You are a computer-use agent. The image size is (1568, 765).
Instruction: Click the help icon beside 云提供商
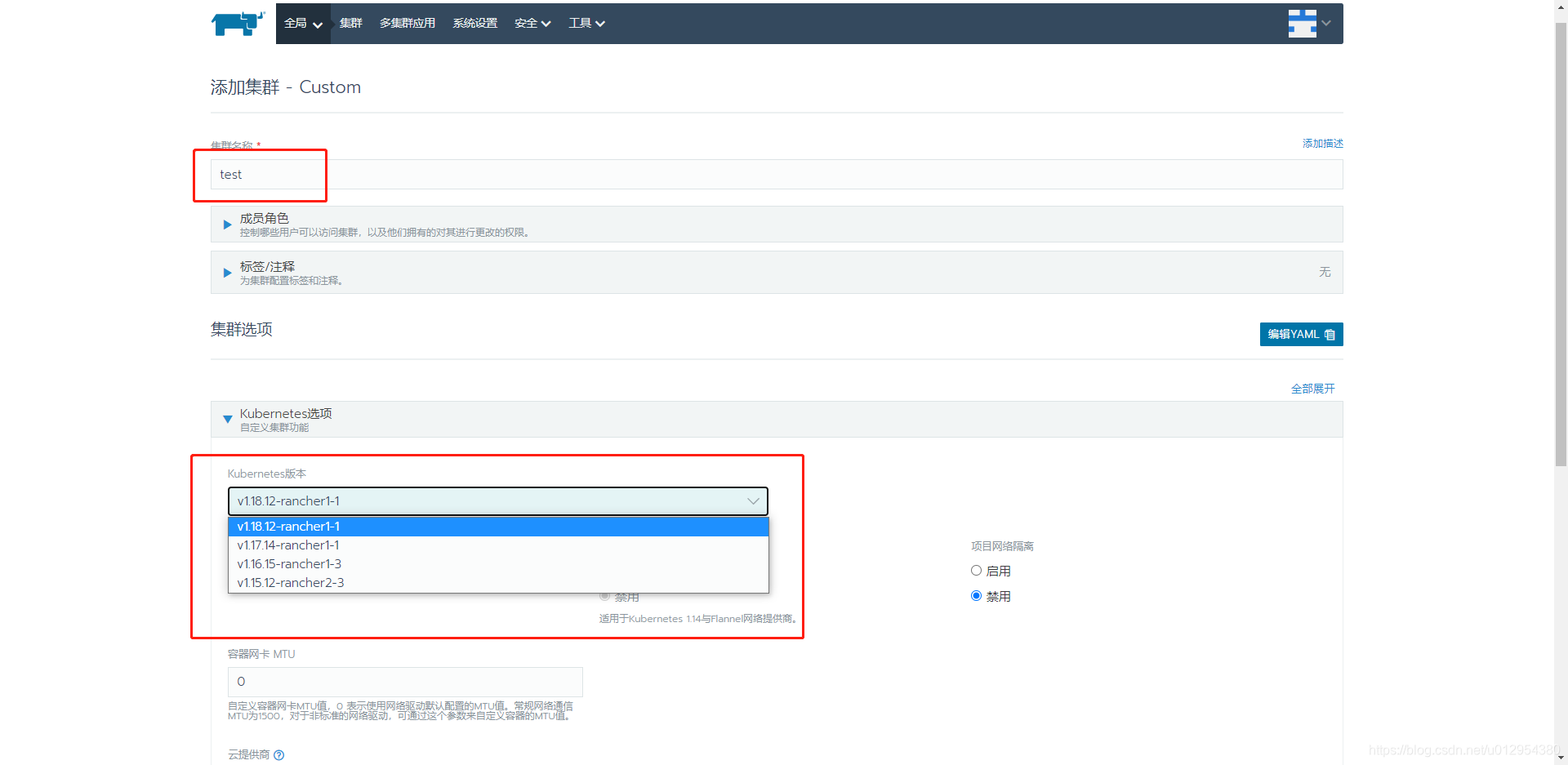pos(279,755)
